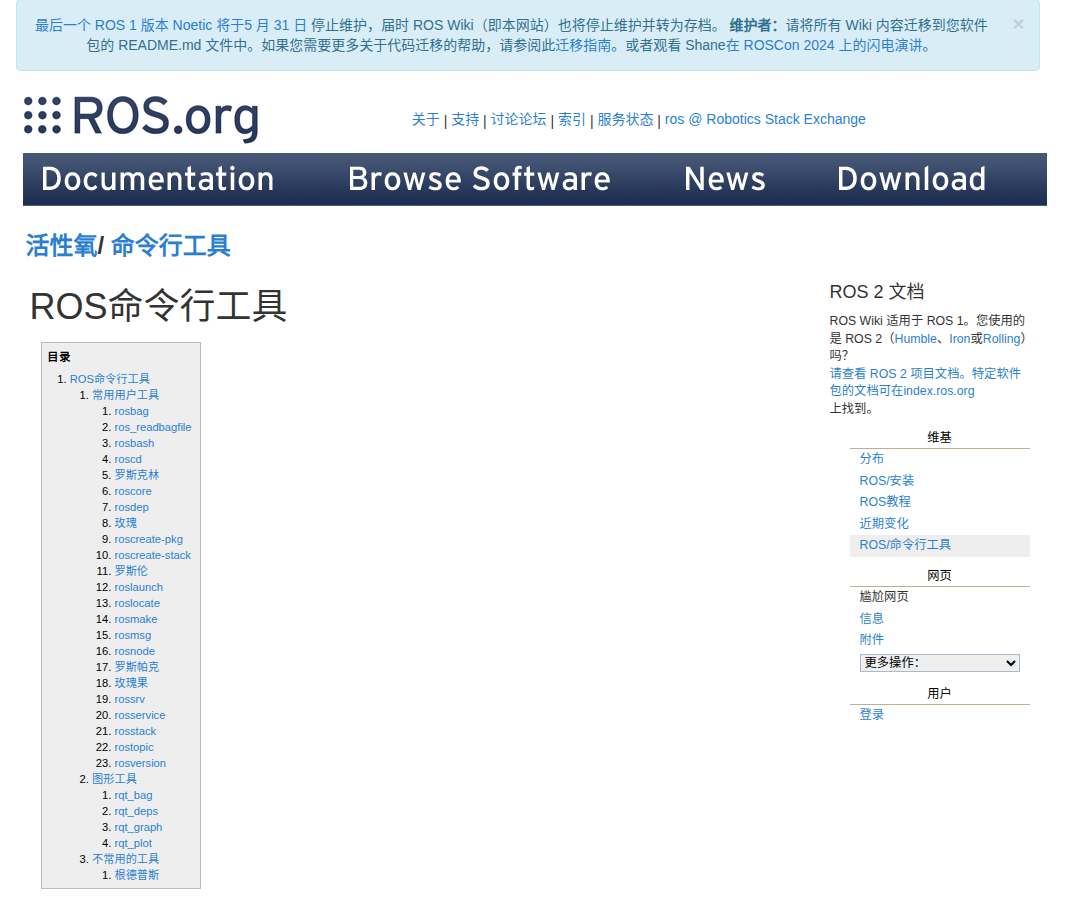Click the 关于 link in the header
The width and height of the screenshot is (1092, 915).
point(426,119)
